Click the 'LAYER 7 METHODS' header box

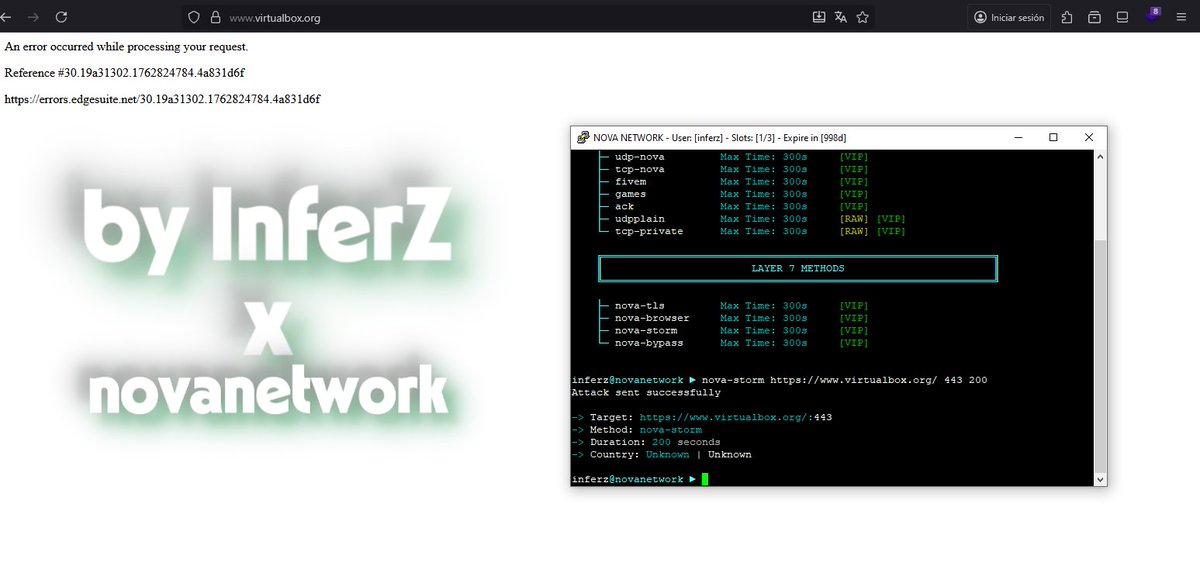[797, 268]
